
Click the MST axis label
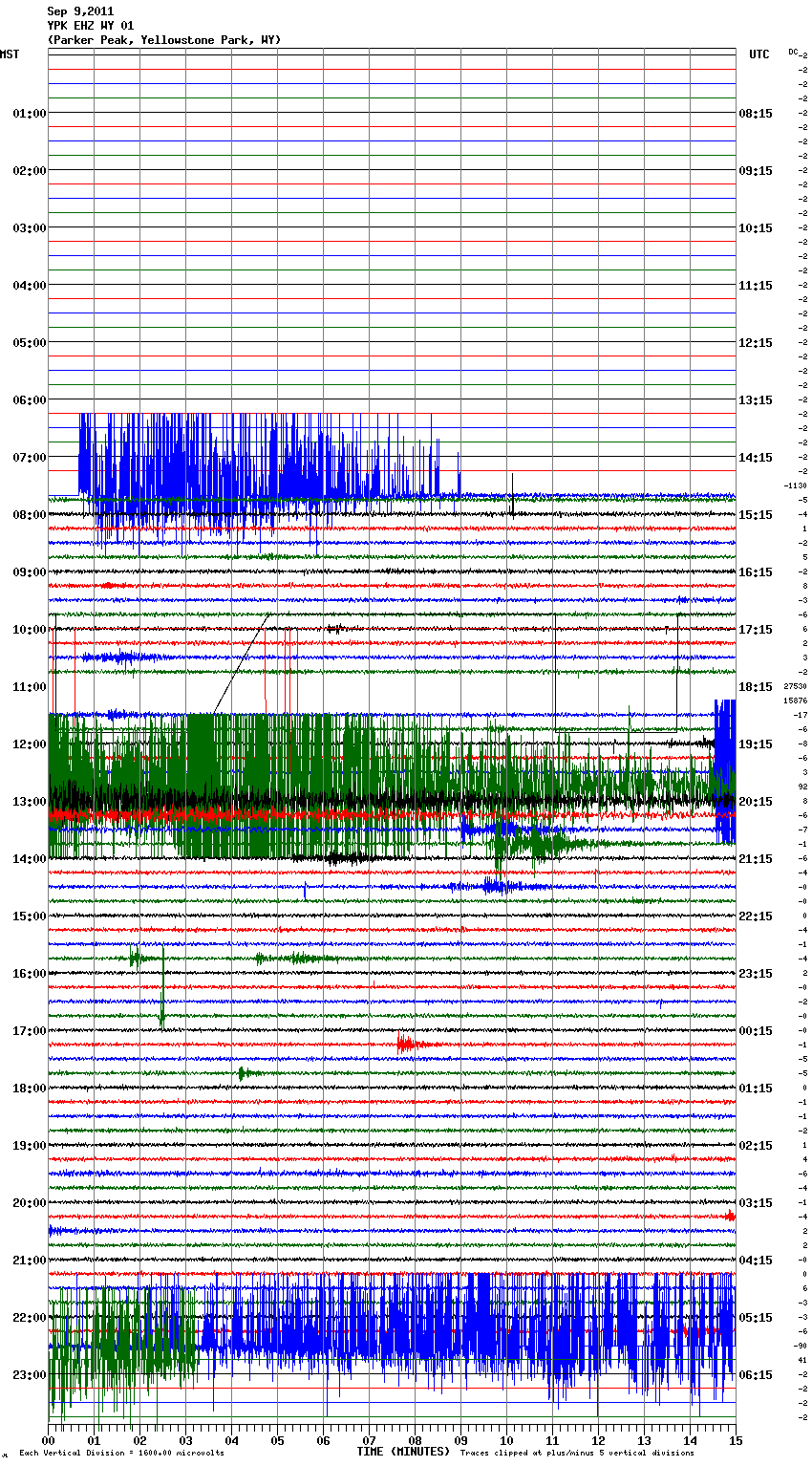pyautogui.click(x=10, y=54)
